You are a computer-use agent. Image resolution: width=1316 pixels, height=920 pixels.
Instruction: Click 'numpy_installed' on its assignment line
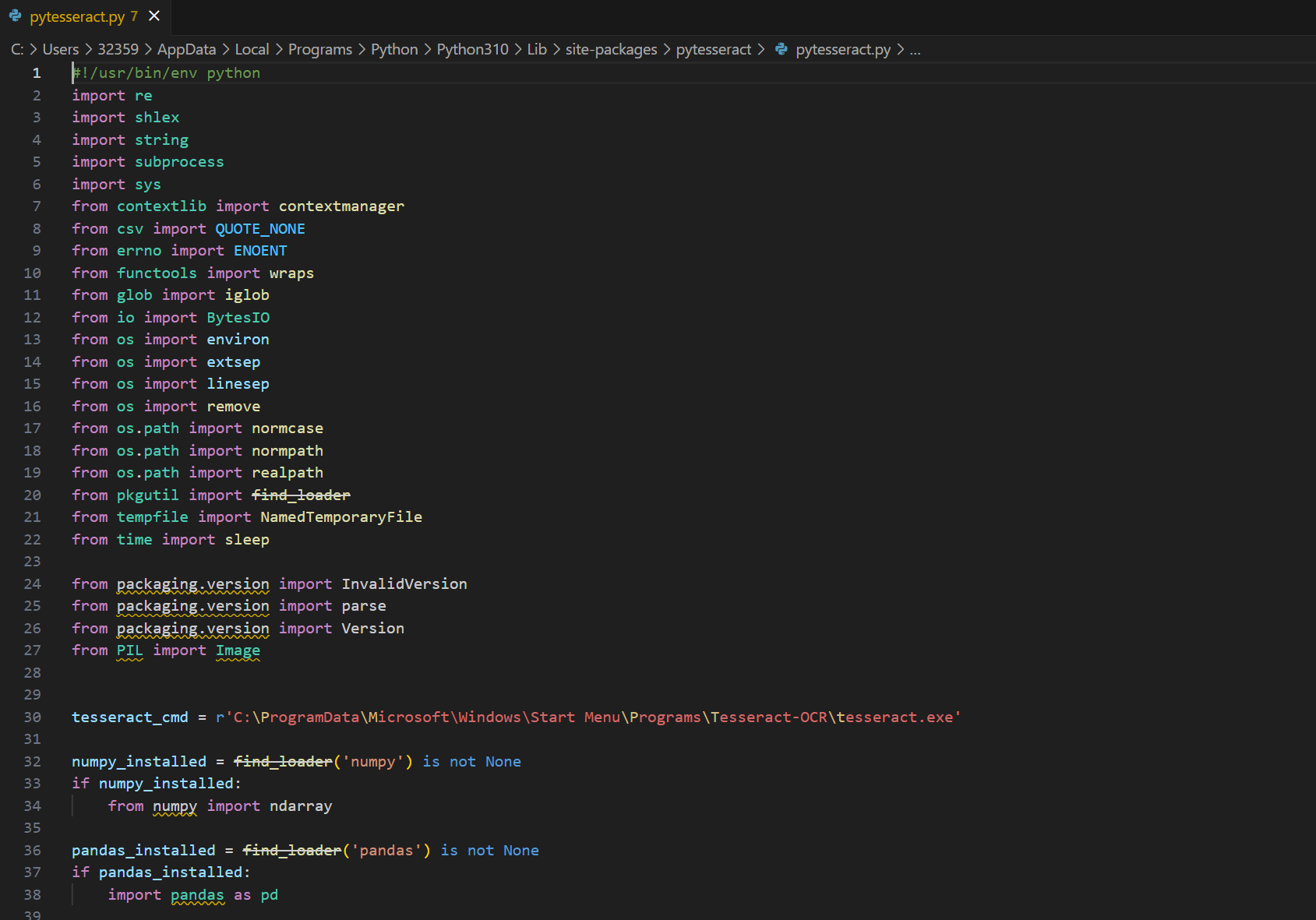(x=139, y=761)
